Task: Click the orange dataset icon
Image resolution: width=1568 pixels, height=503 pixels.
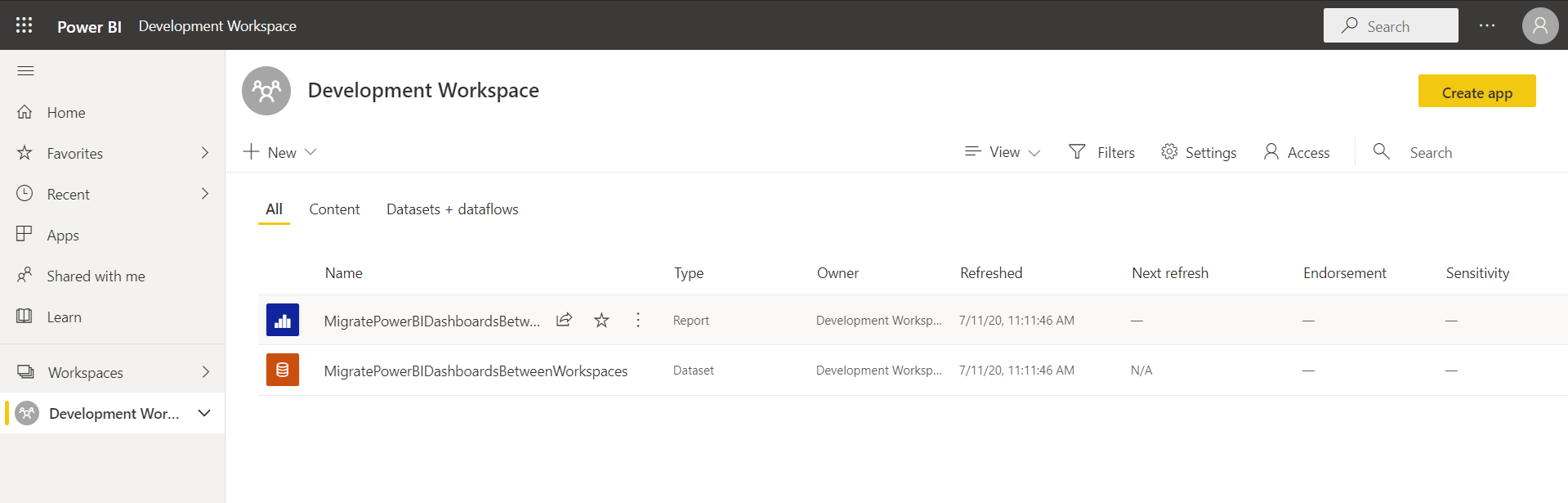Action: point(283,370)
